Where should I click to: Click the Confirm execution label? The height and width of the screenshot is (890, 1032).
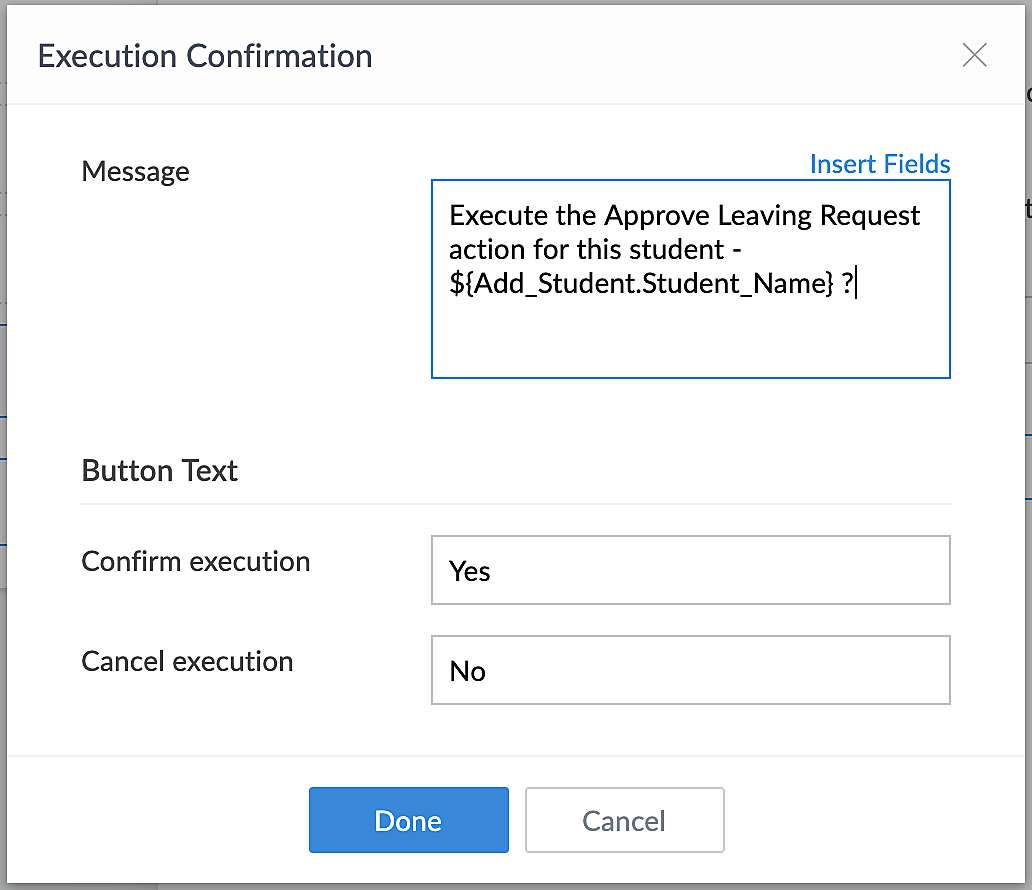[196, 561]
